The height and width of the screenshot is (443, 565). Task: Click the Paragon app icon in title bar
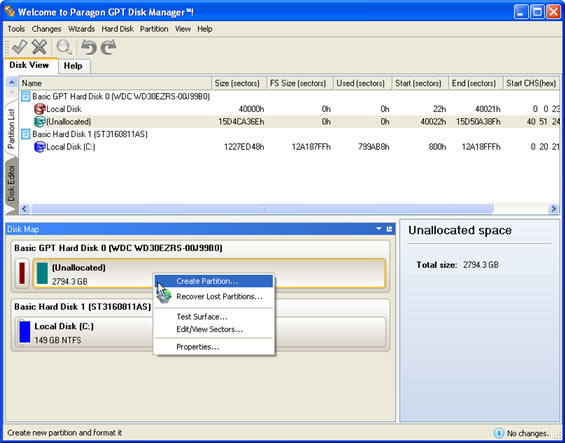[10, 12]
